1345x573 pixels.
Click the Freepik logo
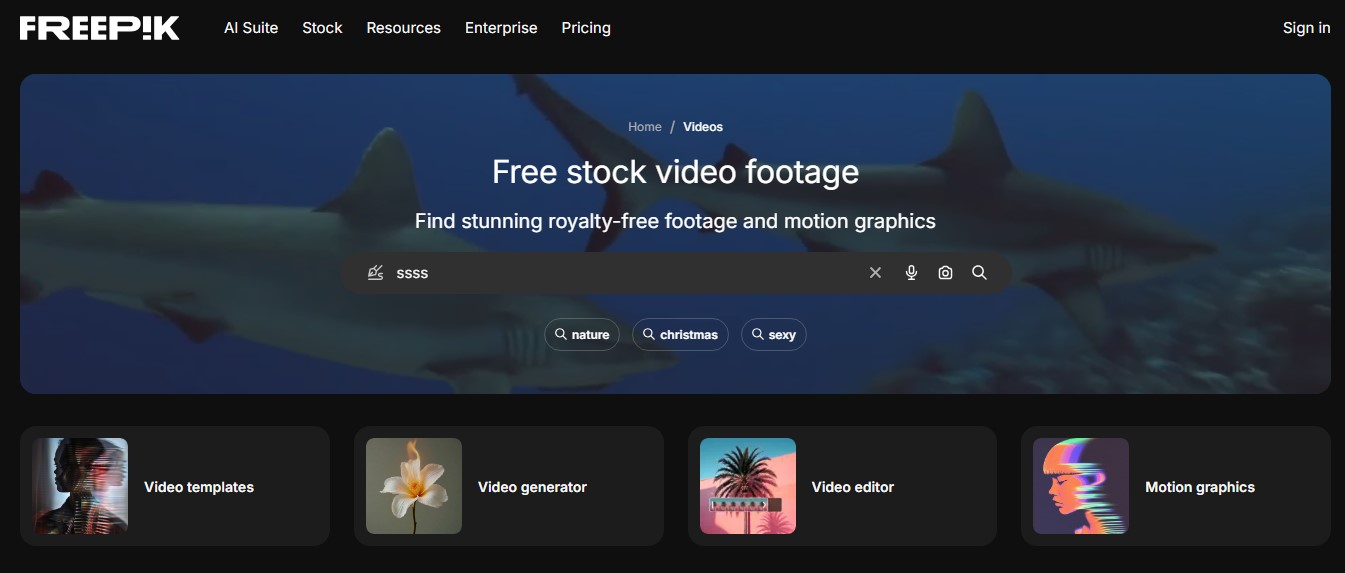tap(100, 28)
